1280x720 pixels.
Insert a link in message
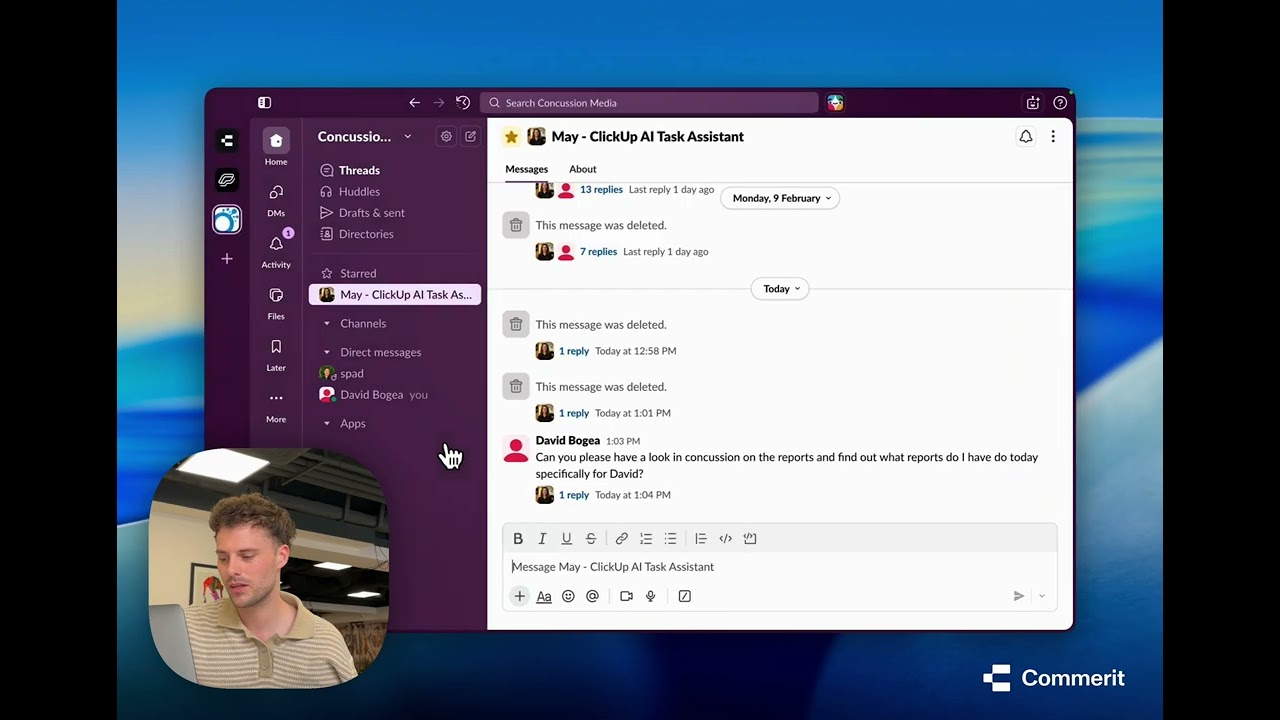(621, 538)
